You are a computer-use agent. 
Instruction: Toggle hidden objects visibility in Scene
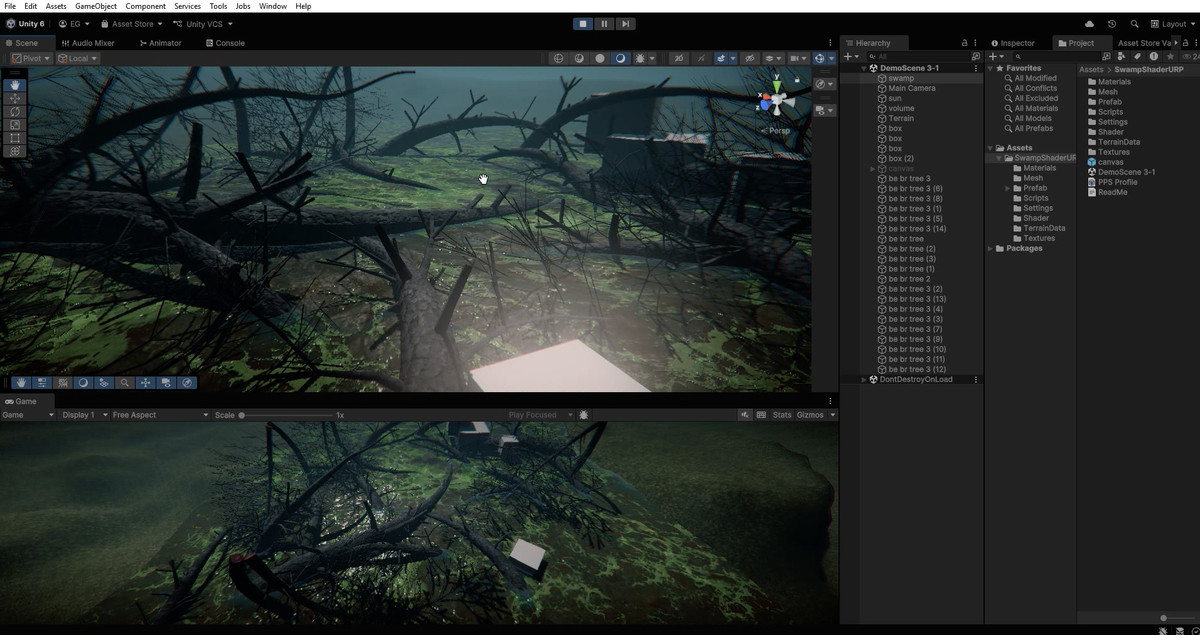pos(749,58)
